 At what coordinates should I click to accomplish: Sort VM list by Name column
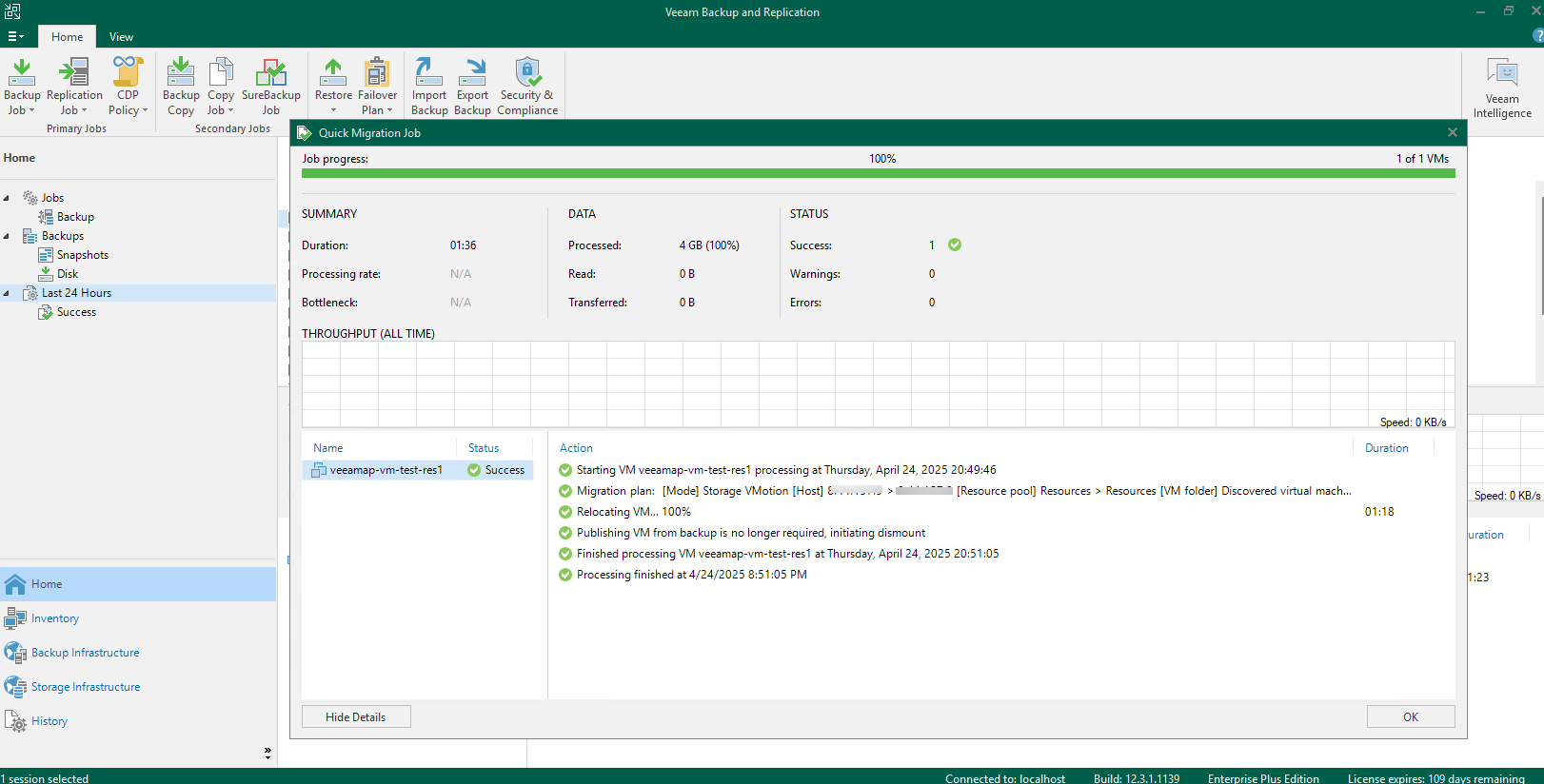click(x=328, y=448)
